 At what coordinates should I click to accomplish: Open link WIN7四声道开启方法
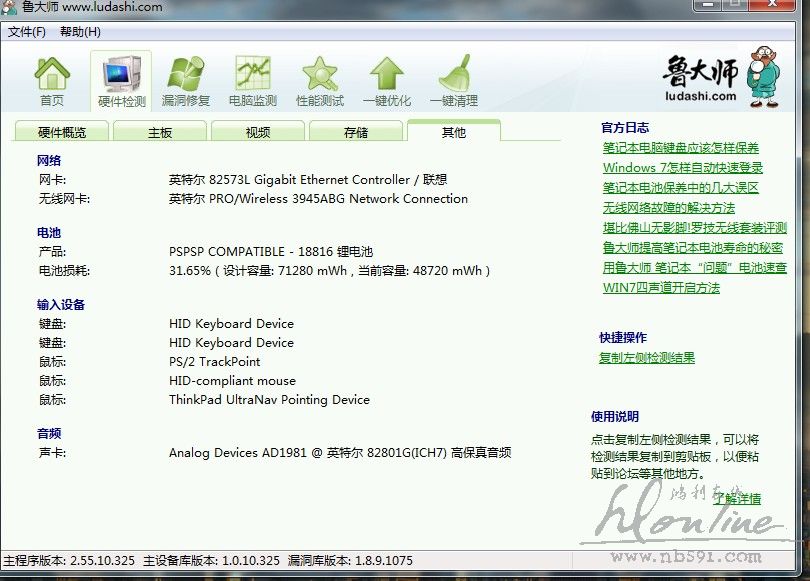661,288
